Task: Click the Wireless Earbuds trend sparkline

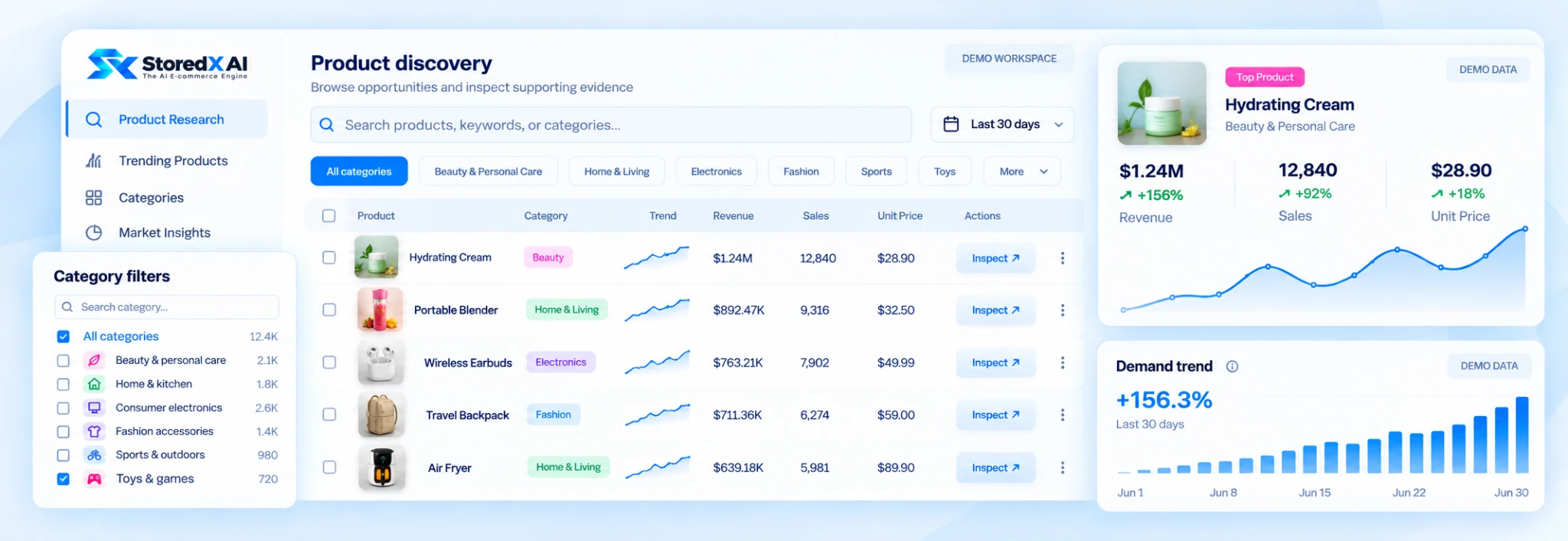Action: [657, 362]
